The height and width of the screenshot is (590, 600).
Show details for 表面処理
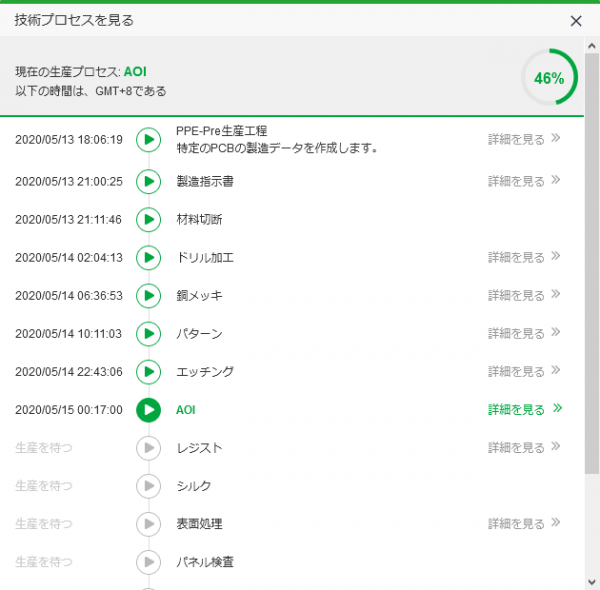pyautogui.click(x=524, y=524)
